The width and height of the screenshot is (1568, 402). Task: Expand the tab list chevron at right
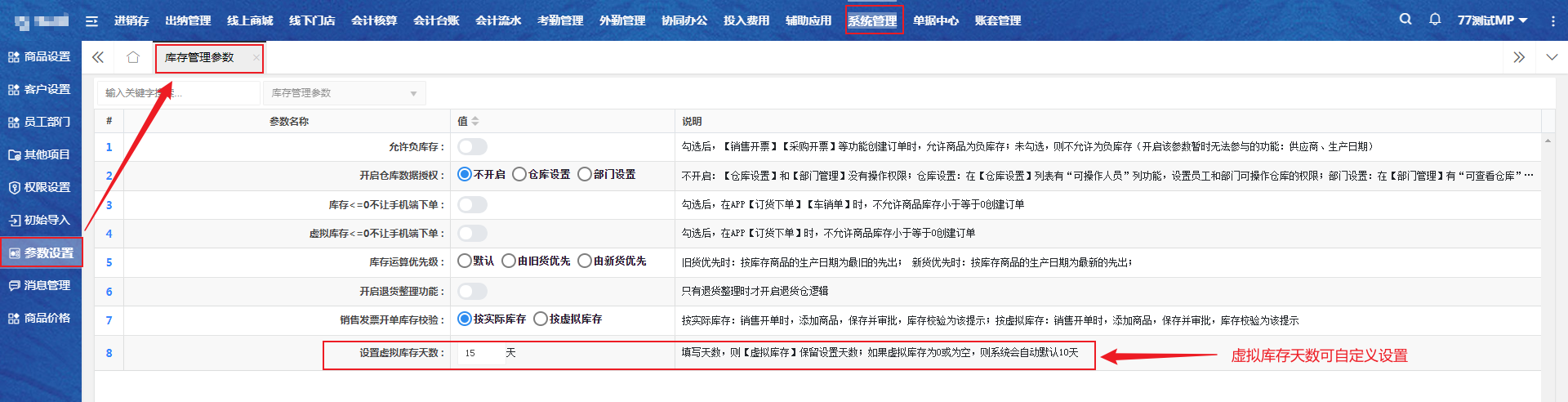(1552, 57)
